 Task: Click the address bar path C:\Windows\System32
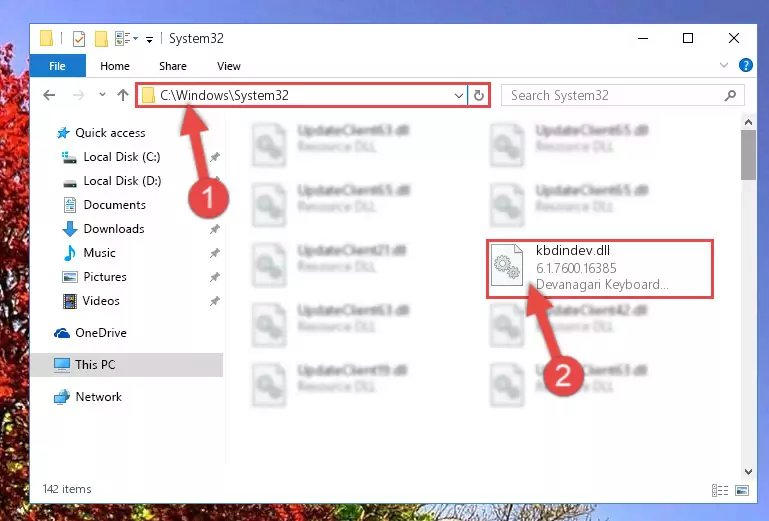click(x=224, y=95)
